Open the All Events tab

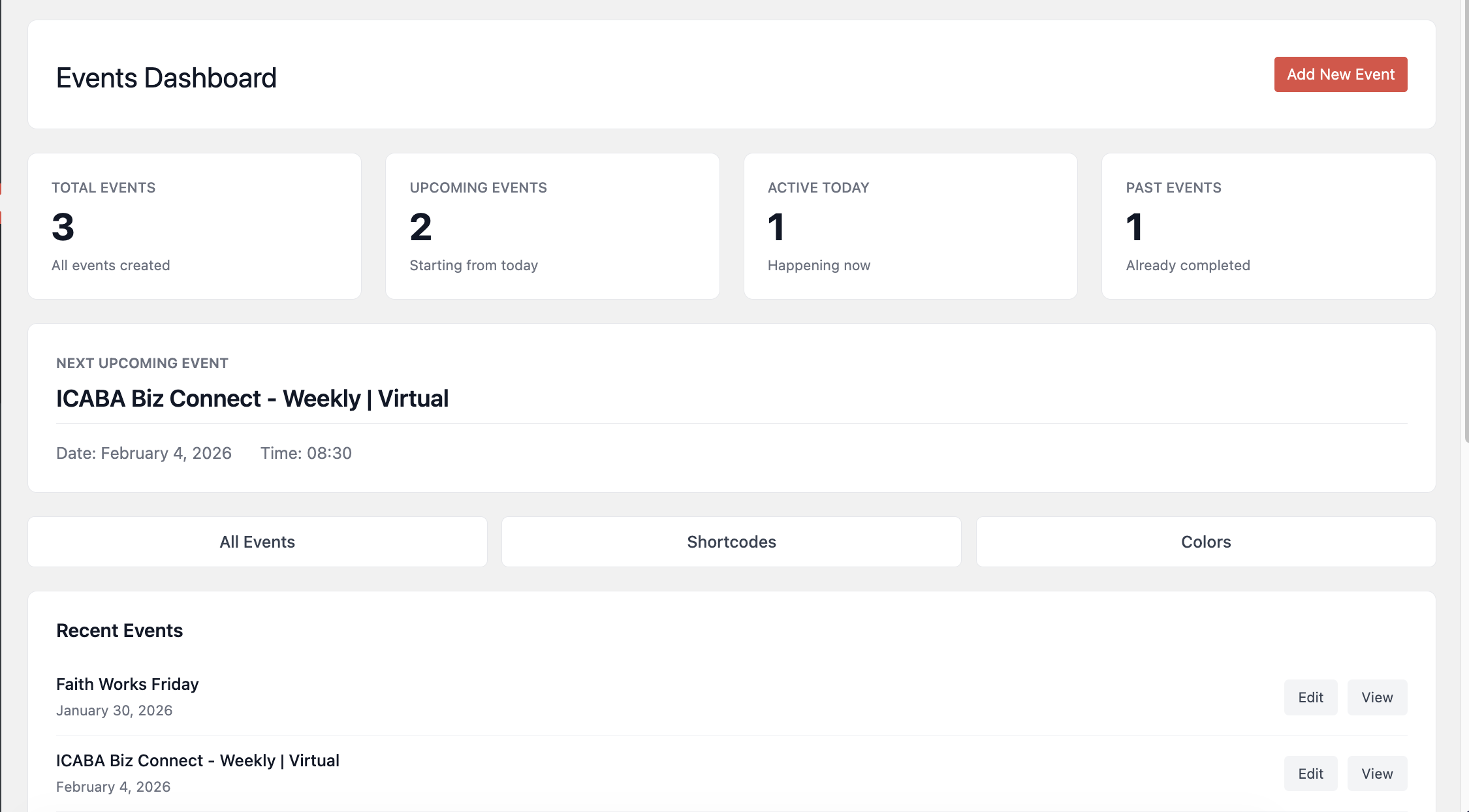tap(257, 542)
